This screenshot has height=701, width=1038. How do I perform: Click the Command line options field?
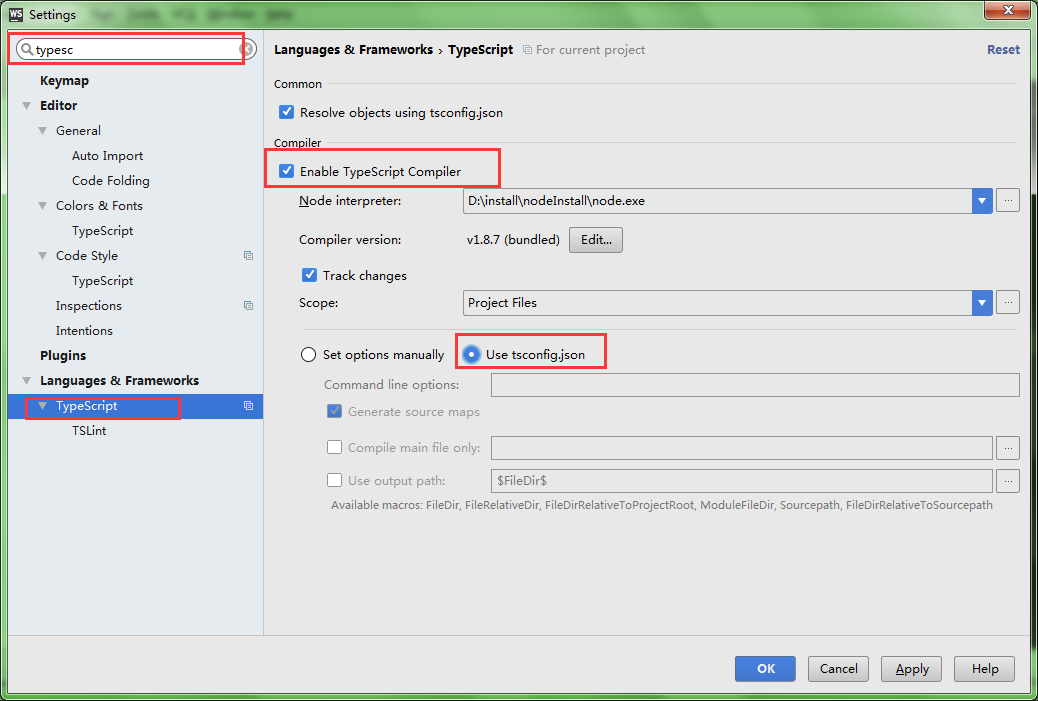[755, 385]
